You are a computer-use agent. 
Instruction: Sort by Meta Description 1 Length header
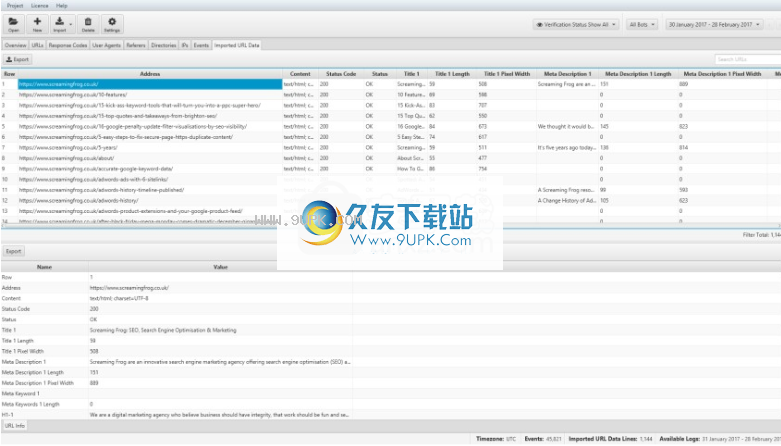[638, 74]
